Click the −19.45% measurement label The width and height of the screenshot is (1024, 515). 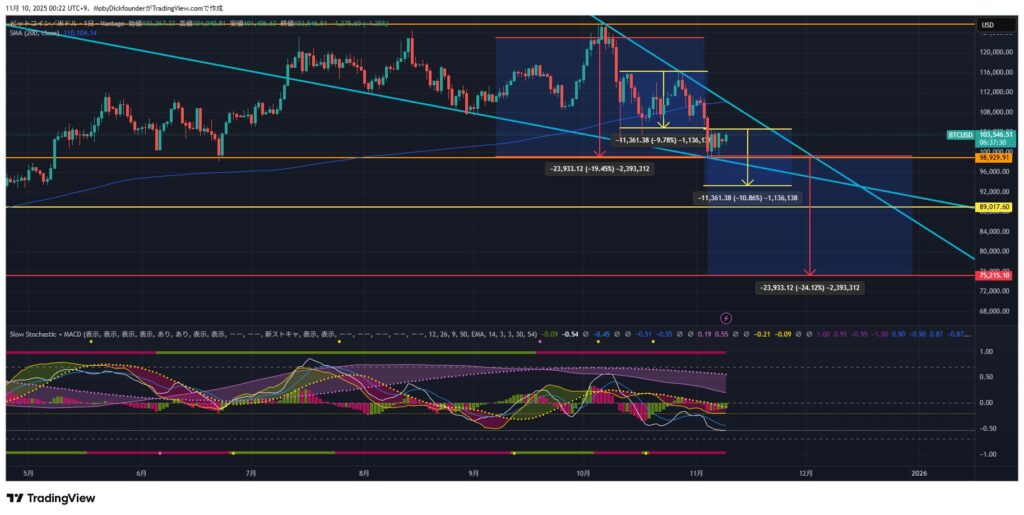[600, 168]
